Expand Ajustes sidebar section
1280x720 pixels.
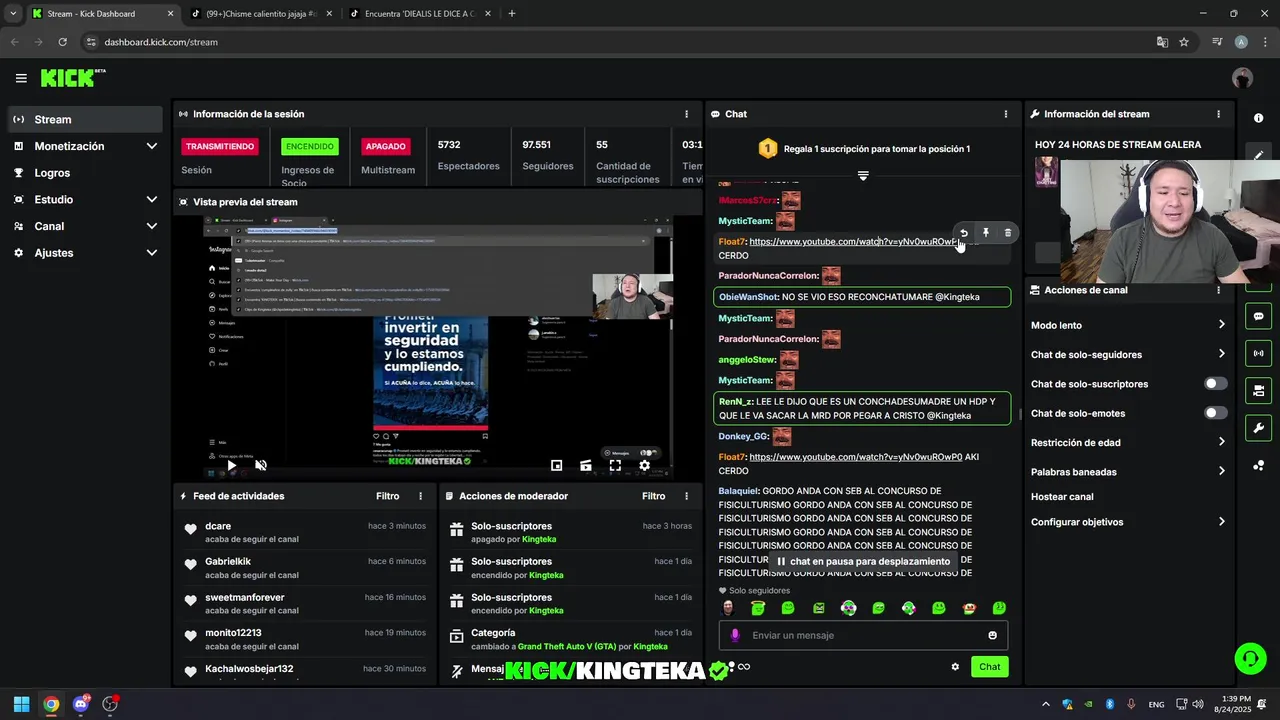[x=152, y=253]
